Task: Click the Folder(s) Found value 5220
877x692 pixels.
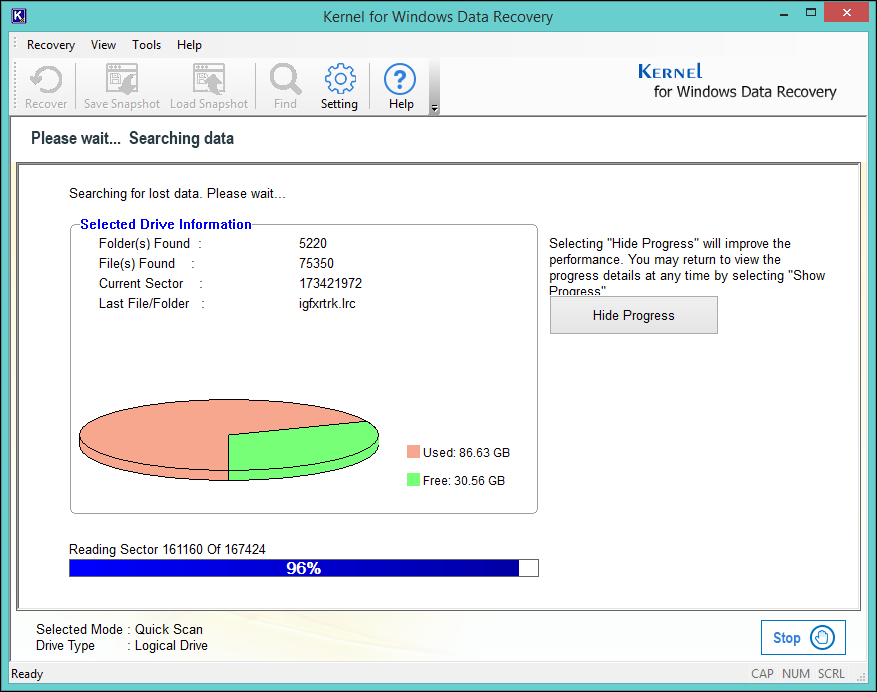Action: point(313,243)
